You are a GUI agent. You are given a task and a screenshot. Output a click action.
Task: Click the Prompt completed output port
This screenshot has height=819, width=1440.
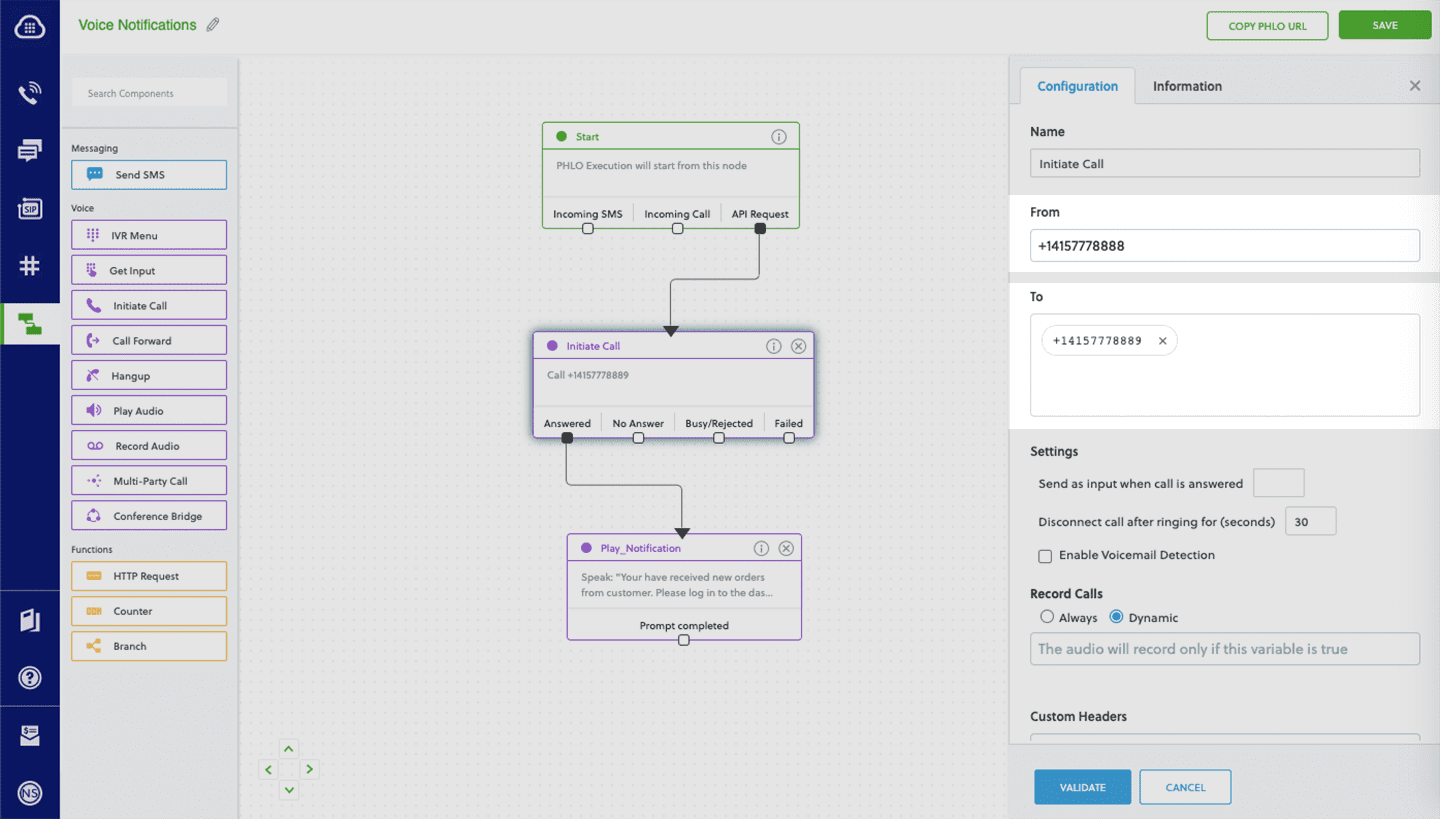[x=684, y=640]
